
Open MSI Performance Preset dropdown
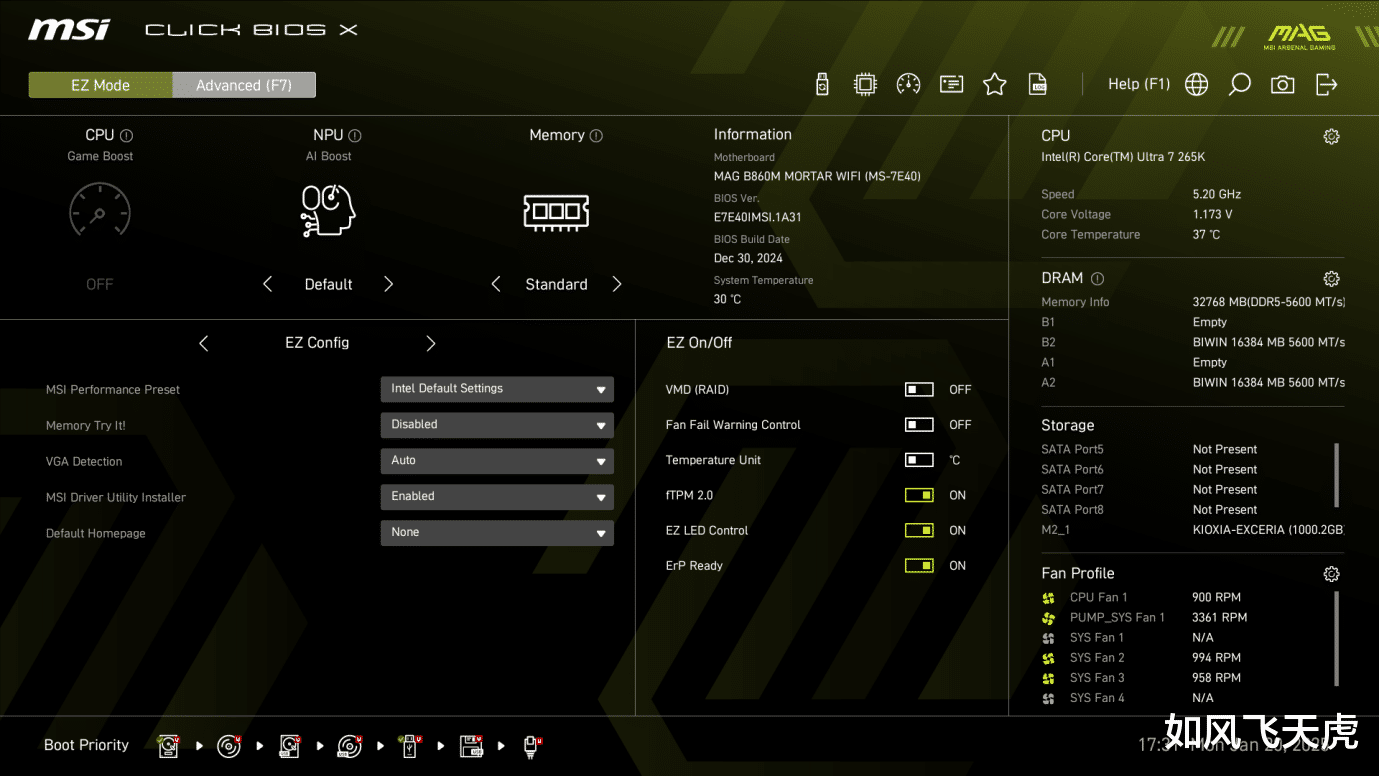(497, 389)
